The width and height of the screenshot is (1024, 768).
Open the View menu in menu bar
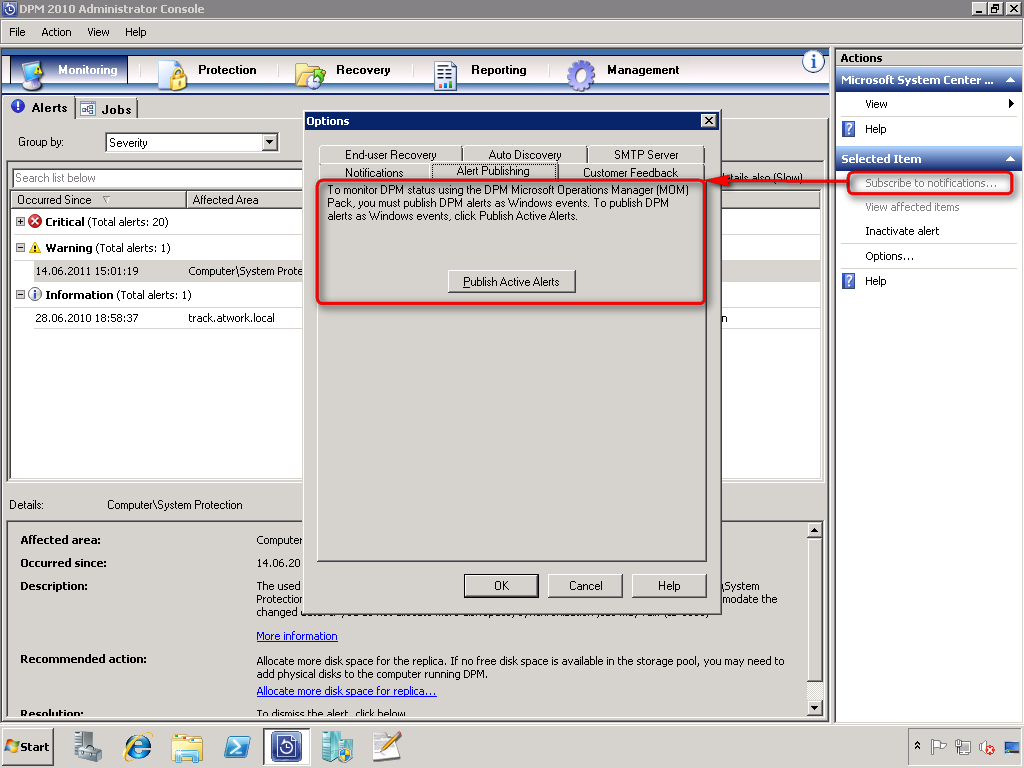pyautogui.click(x=98, y=32)
